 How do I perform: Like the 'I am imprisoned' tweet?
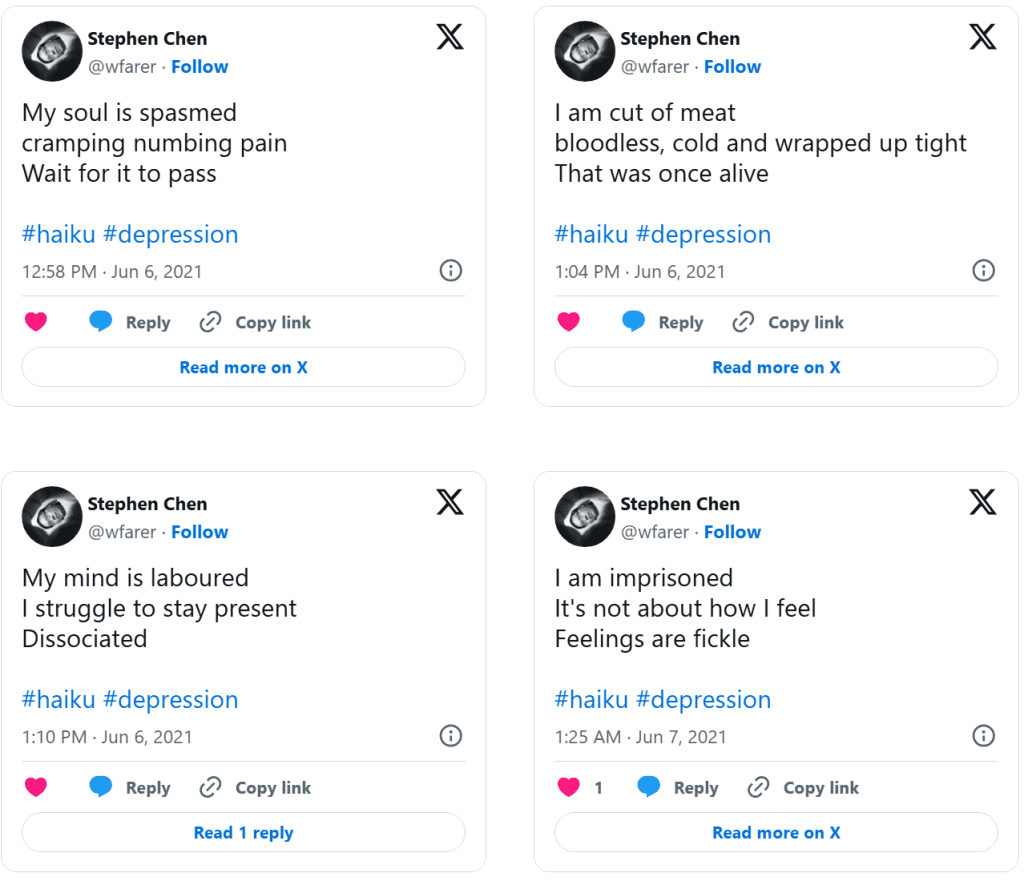(x=569, y=787)
